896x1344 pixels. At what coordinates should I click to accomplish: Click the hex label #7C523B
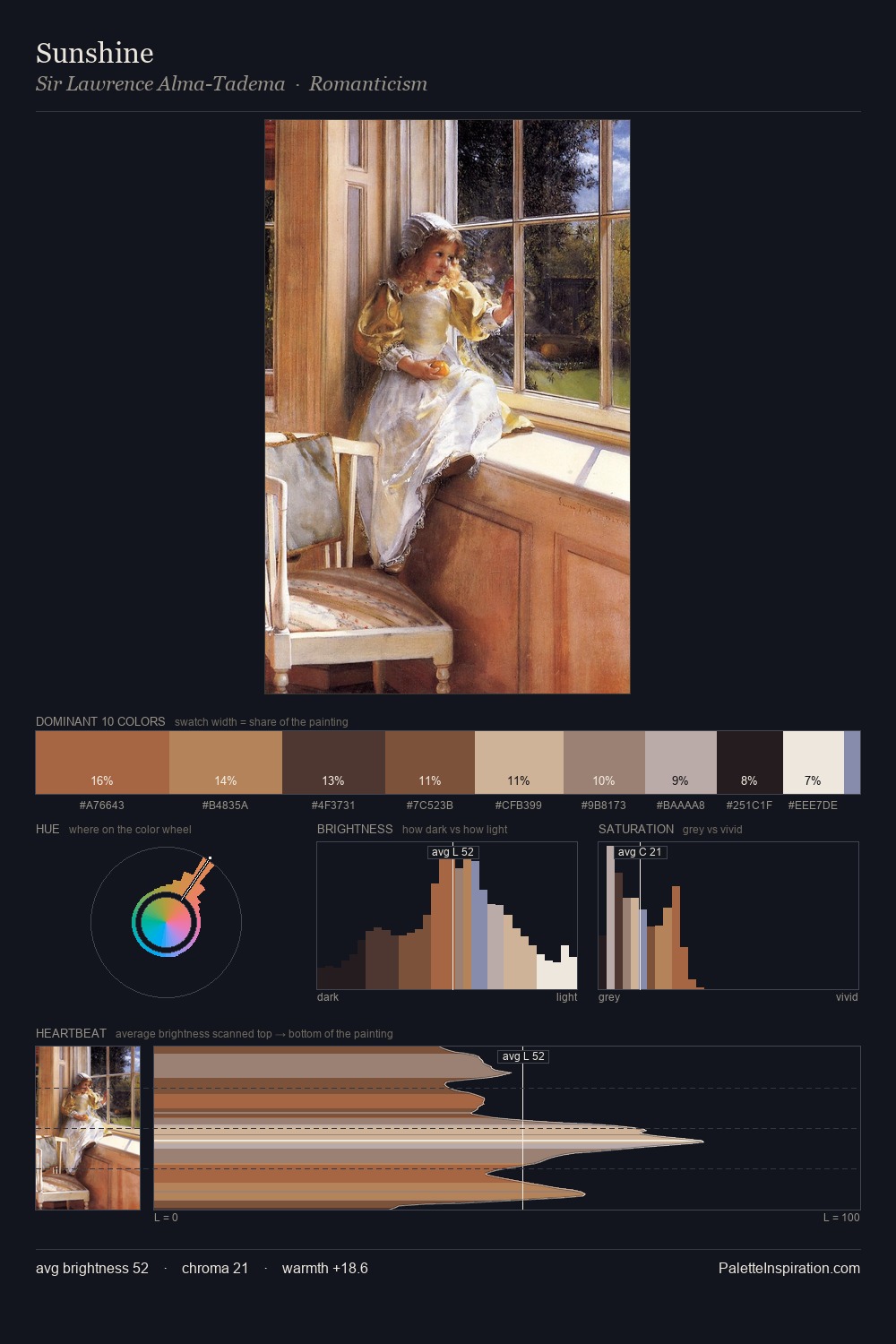point(430,806)
